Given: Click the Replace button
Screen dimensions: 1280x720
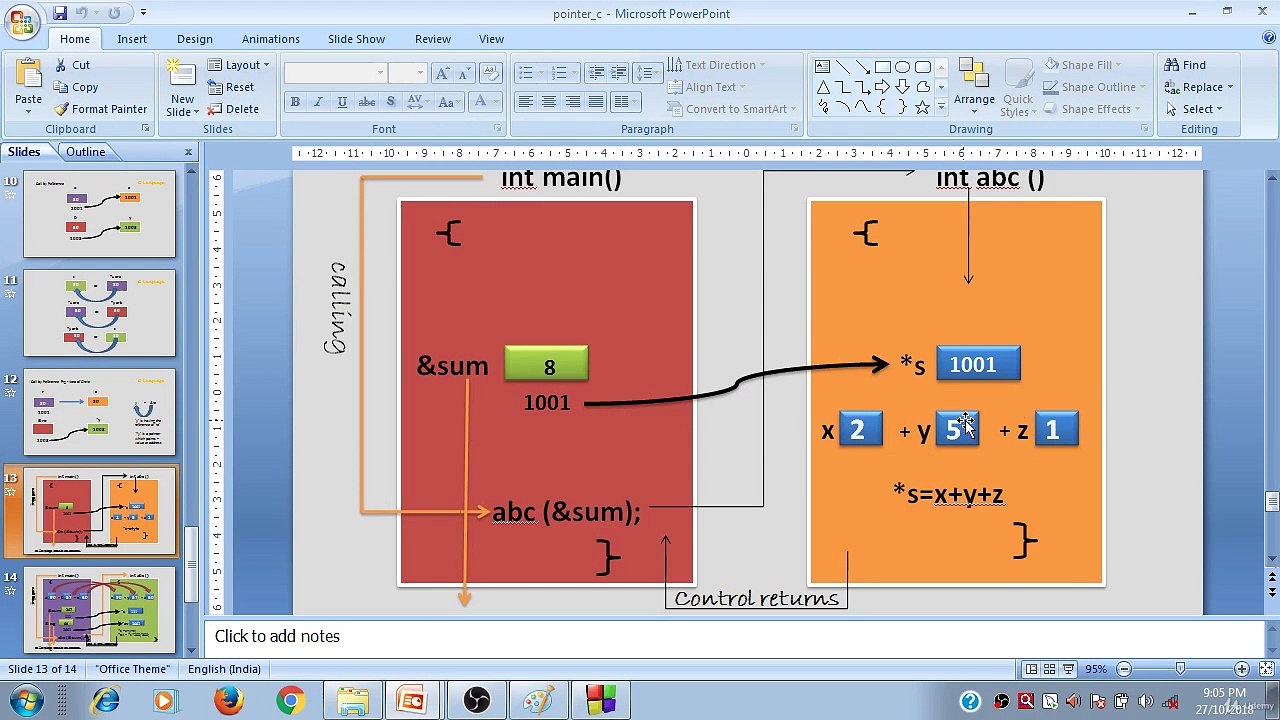Looking at the screenshot, I should tap(1199, 87).
